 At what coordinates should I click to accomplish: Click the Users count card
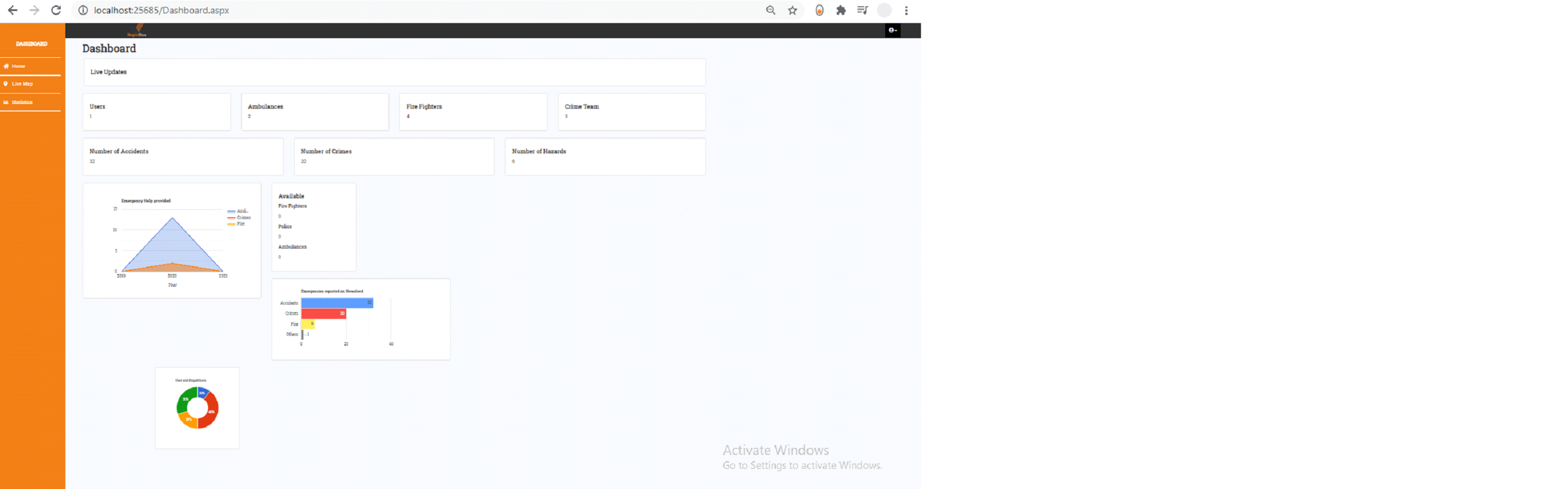[x=157, y=112]
